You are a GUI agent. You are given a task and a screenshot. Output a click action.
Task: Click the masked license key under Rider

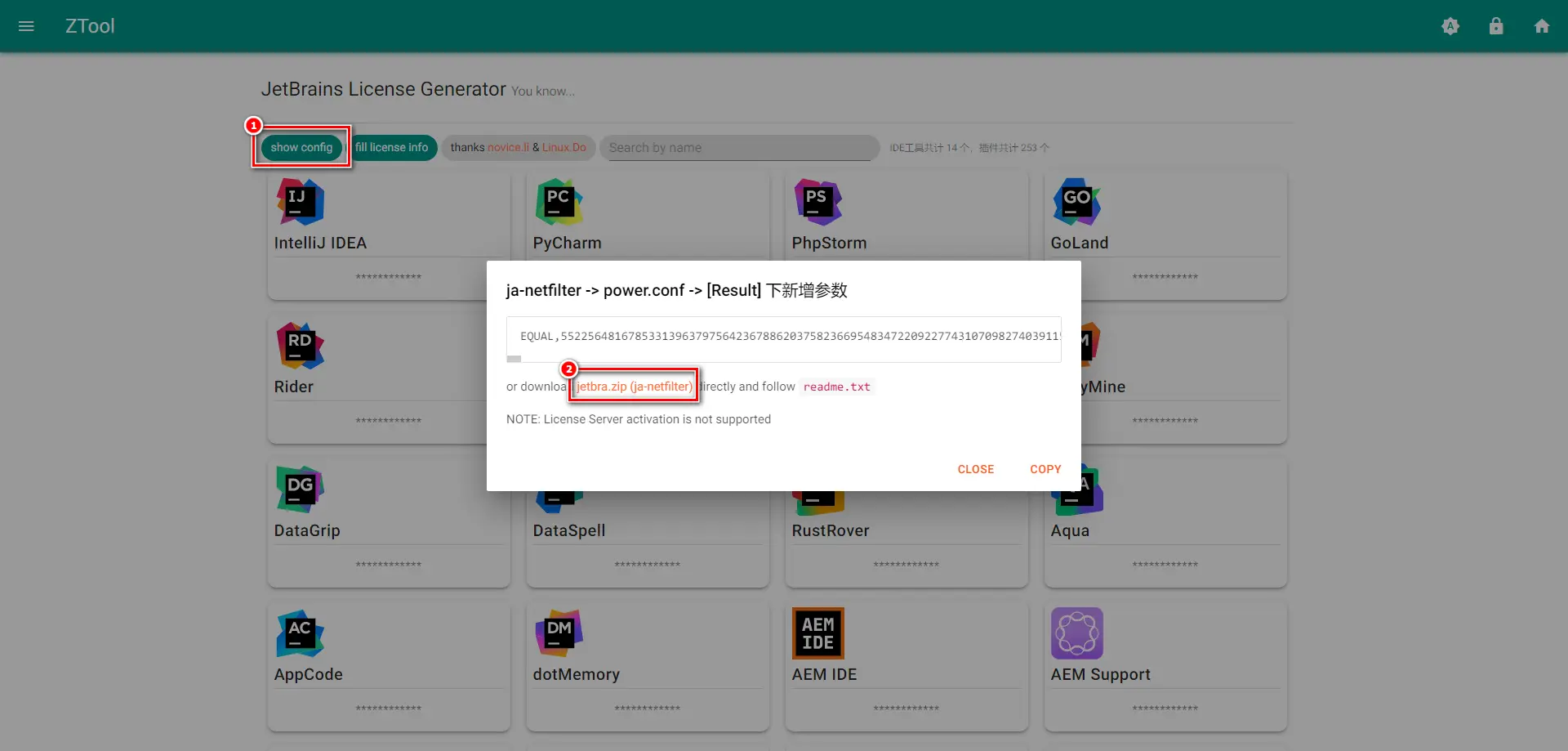[389, 421]
